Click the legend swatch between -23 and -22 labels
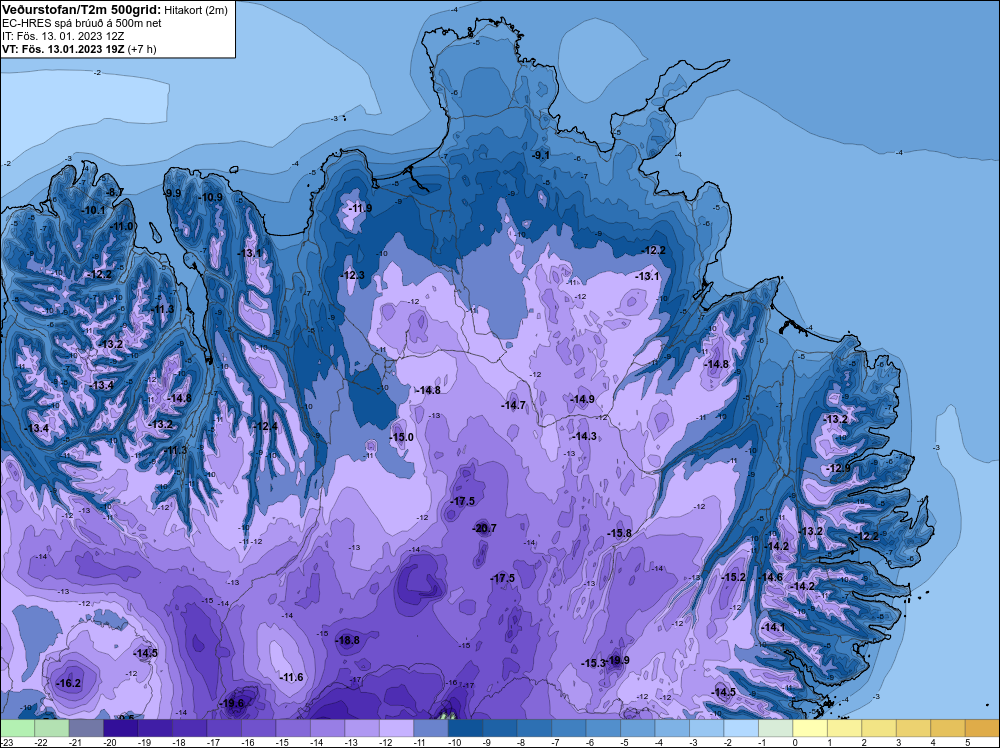 pos(17,728)
